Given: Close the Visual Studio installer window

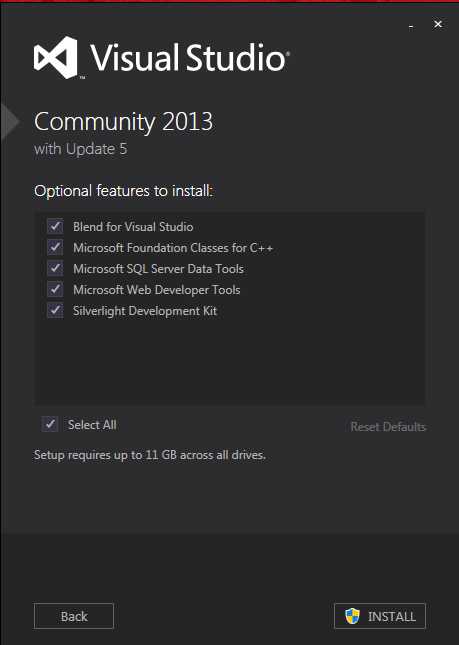Looking at the screenshot, I should coord(438,25).
